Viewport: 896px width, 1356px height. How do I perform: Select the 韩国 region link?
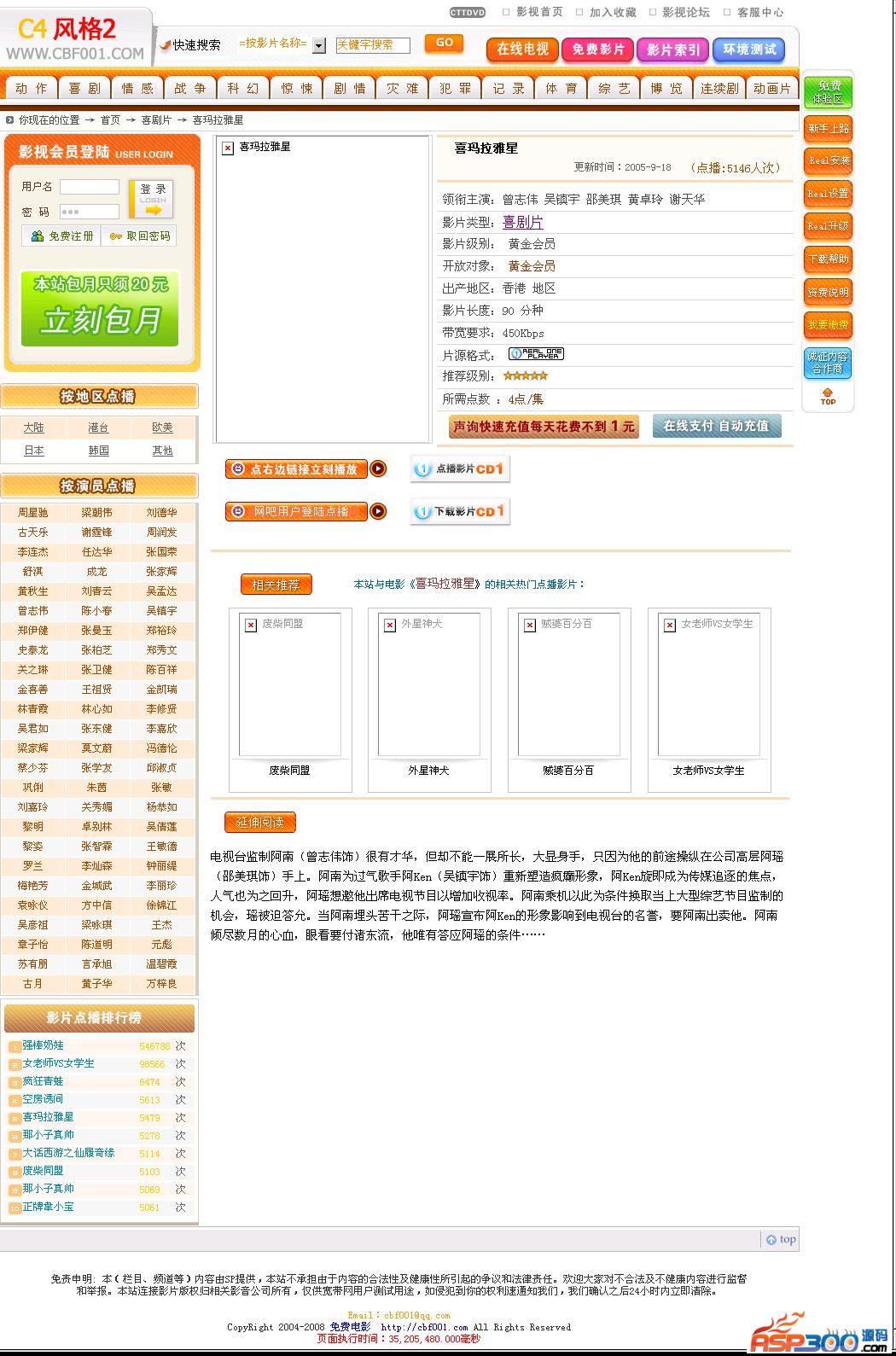(x=98, y=451)
